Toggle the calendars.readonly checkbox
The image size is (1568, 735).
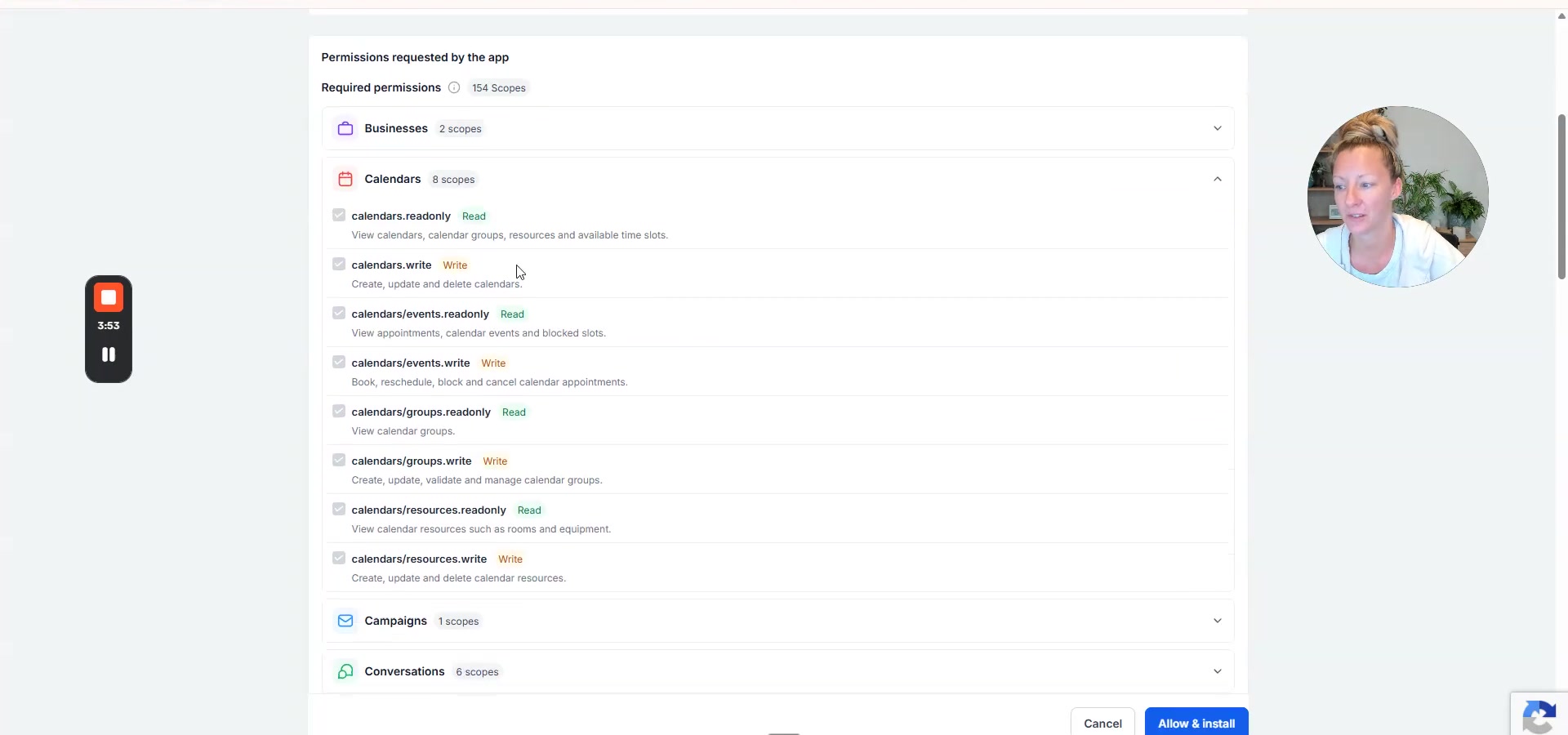coord(339,216)
